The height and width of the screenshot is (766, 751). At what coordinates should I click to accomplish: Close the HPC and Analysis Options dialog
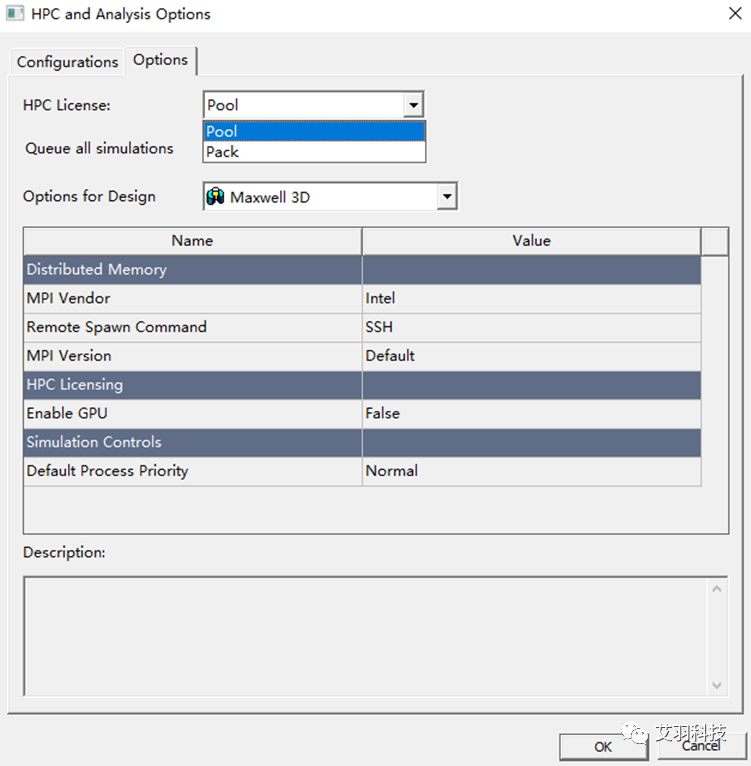pyautogui.click(x=735, y=14)
